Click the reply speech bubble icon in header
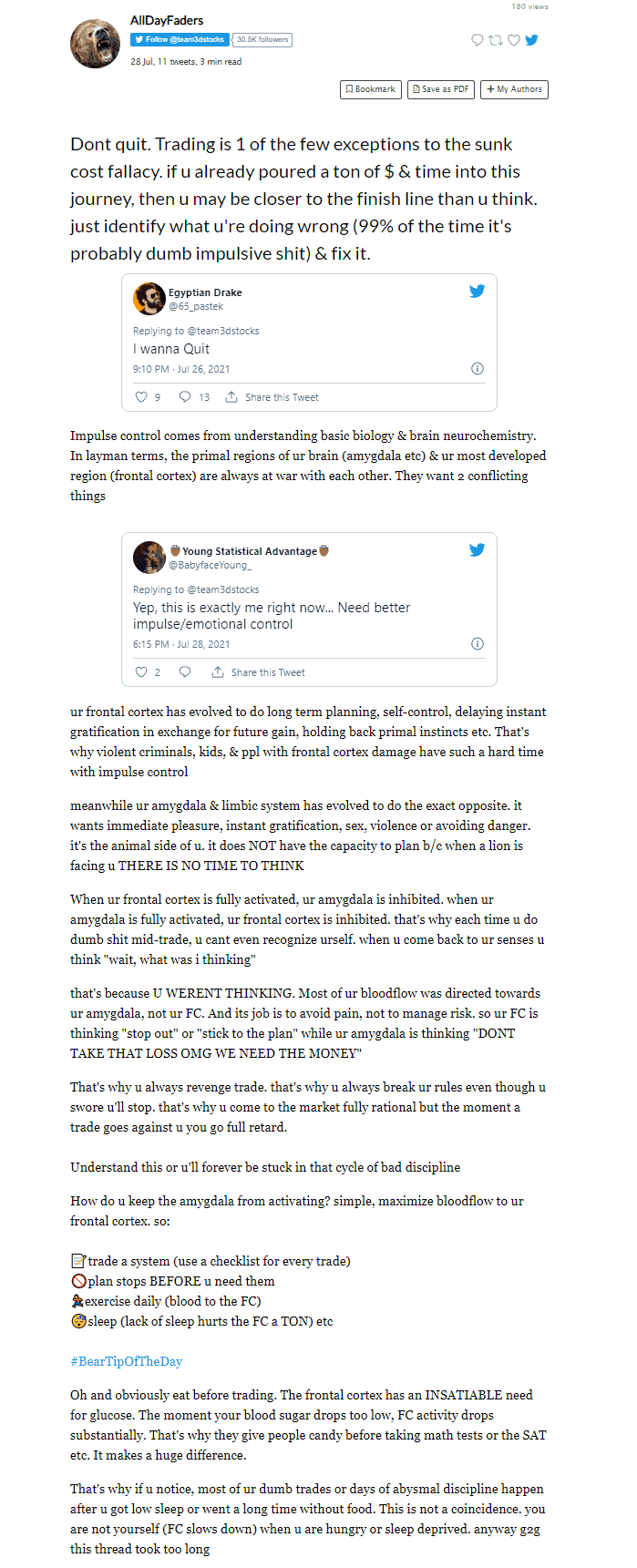 coord(477,40)
